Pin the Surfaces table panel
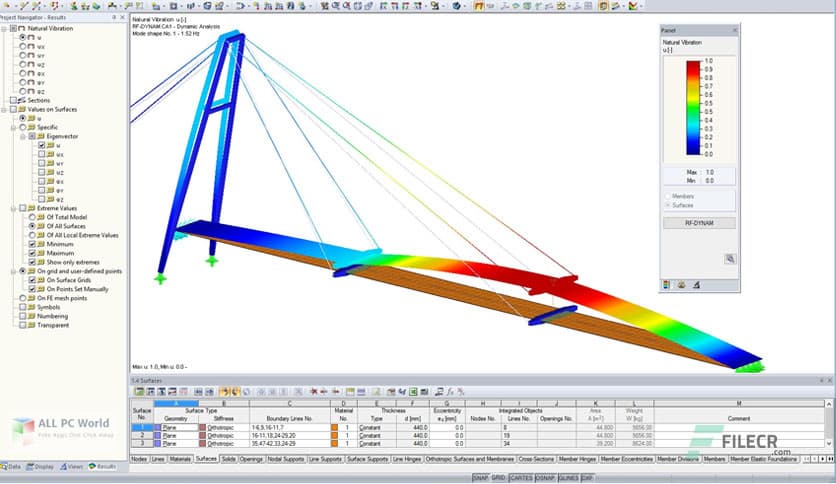This screenshot has width=836, height=484. click(x=822, y=380)
